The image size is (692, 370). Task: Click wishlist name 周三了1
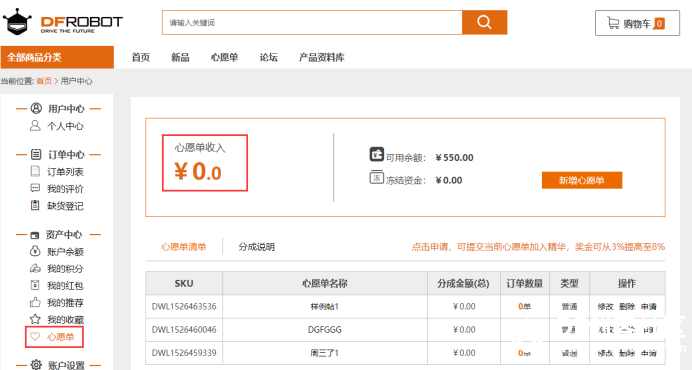[325, 353]
